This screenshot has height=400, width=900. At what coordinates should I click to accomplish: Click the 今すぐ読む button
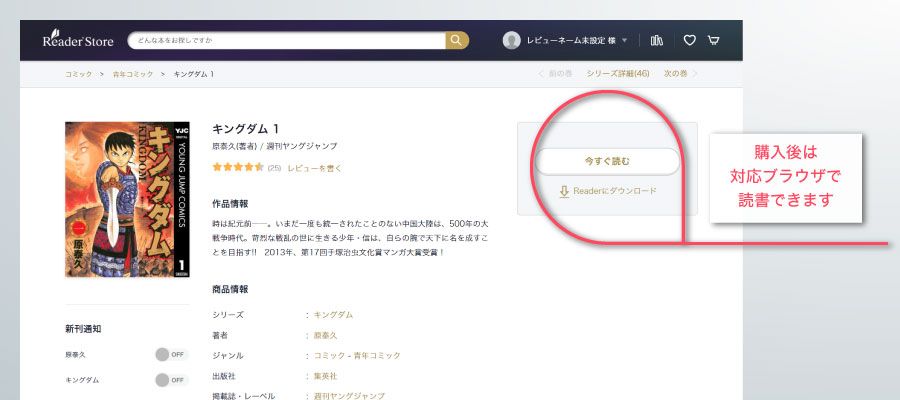click(607, 161)
